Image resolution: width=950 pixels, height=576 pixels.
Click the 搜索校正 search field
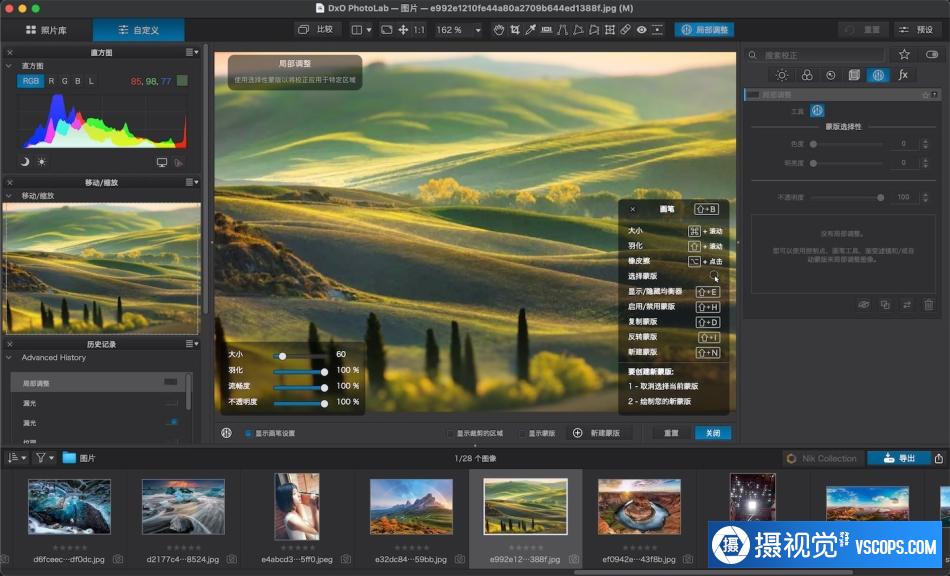click(815, 55)
